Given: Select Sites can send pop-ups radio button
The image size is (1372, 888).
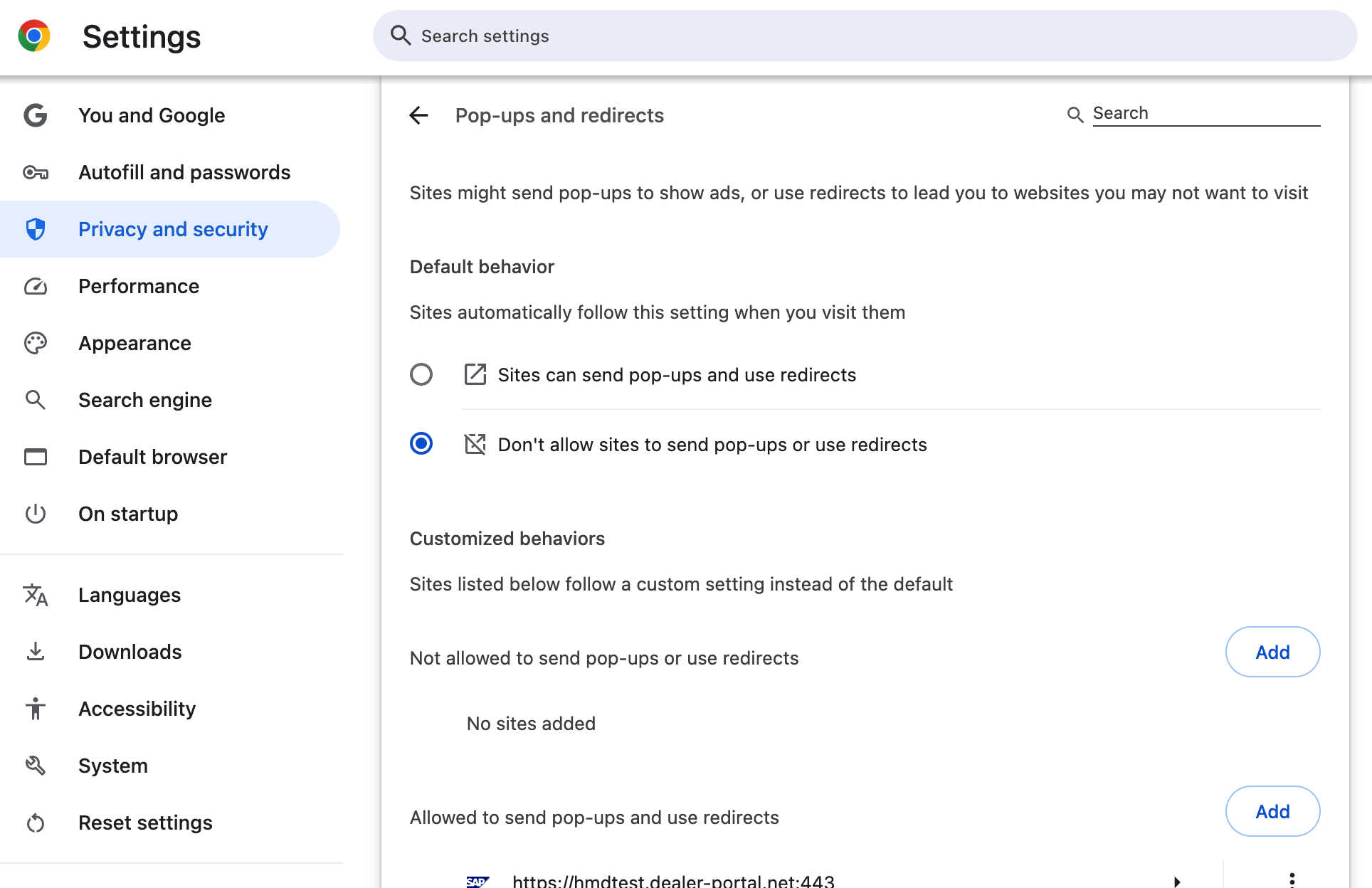Looking at the screenshot, I should point(421,374).
